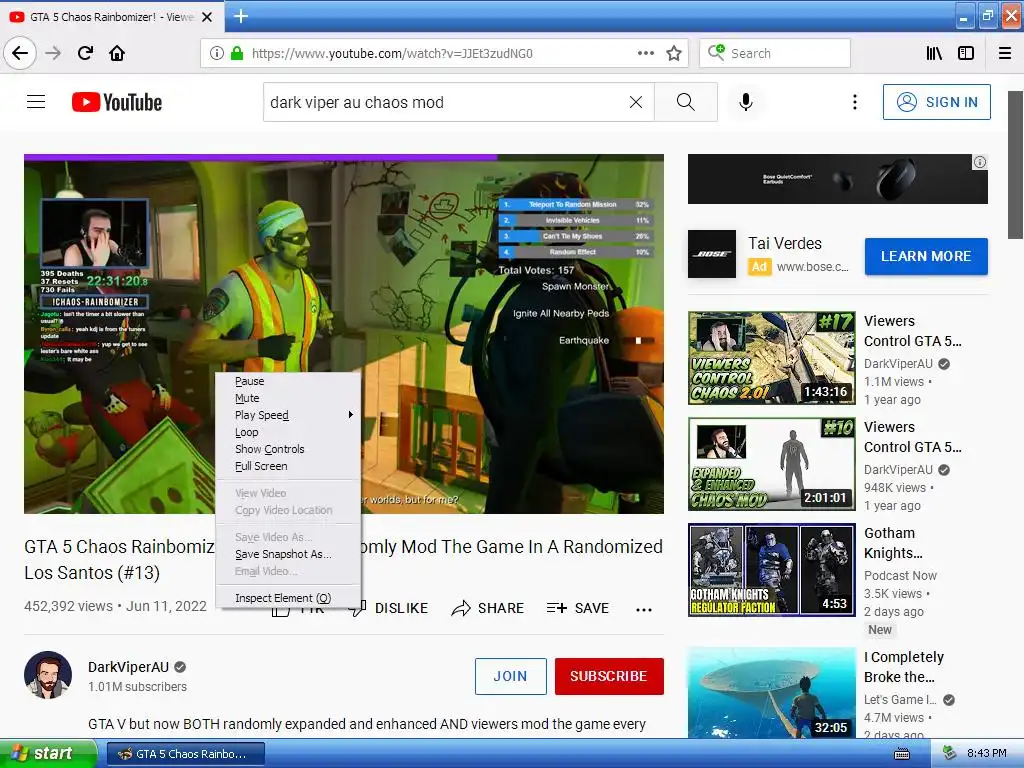Show site information icon in address bar
This screenshot has height=768, width=1024.
tap(217, 53)
